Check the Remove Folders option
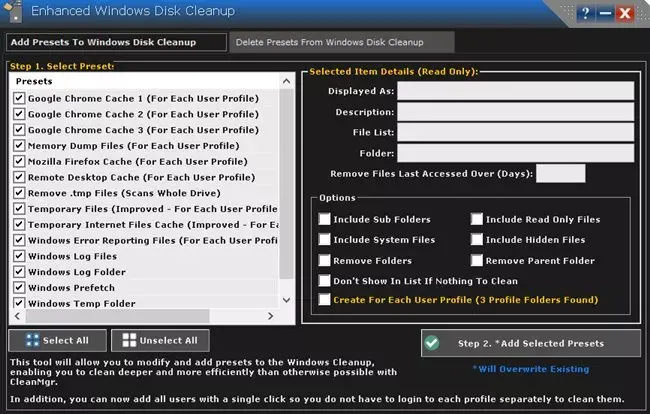The height and width of the screenshot is (414, 650). pos(324,260)
